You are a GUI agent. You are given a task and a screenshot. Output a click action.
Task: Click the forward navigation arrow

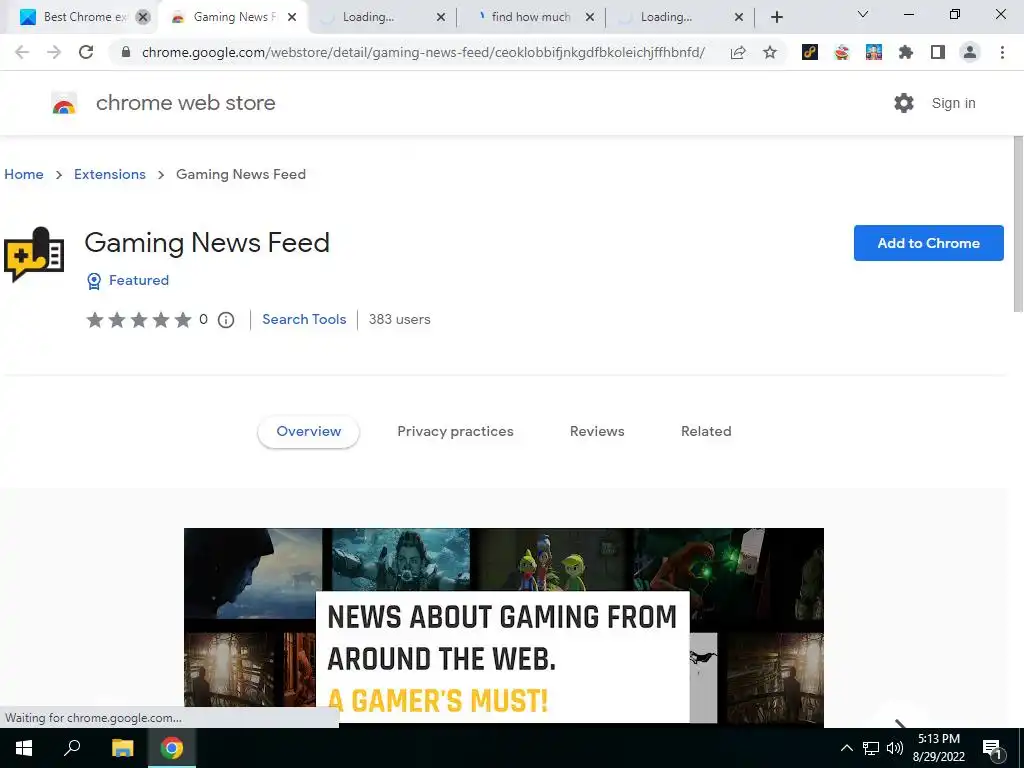click(x=54, y=52)
